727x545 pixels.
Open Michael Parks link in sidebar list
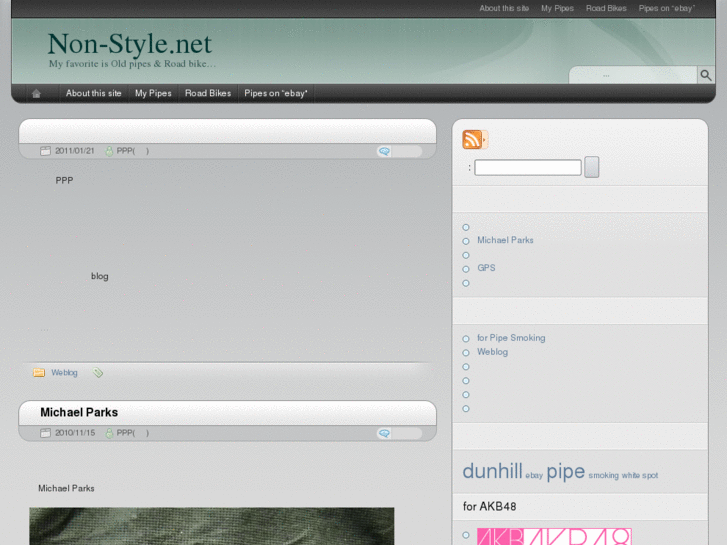point(505,240)
